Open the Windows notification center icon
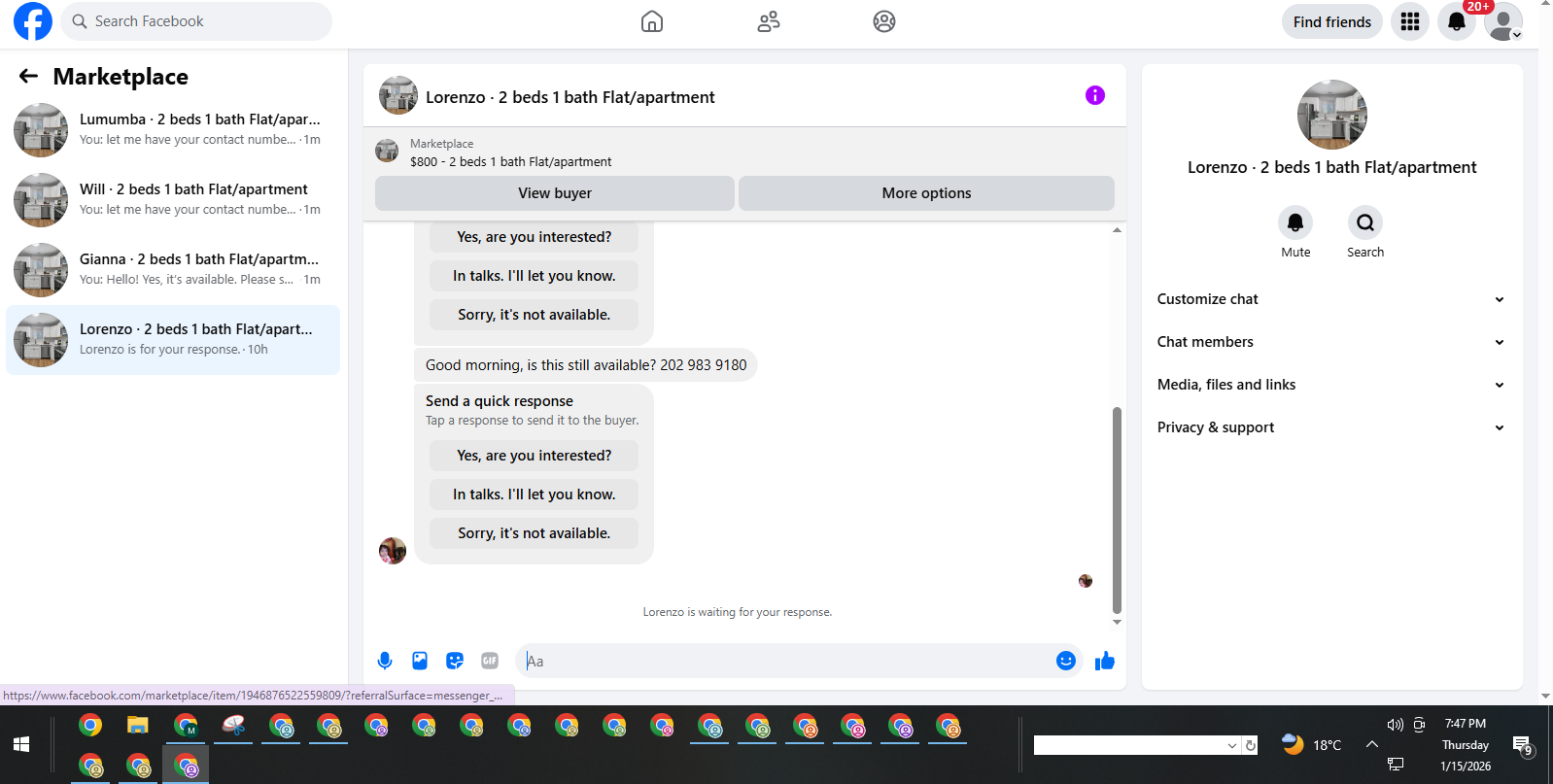 click(1523, 745)
